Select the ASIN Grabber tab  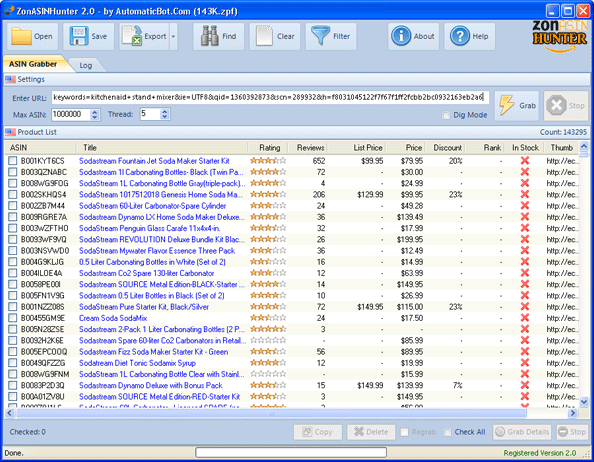point(33,64)
